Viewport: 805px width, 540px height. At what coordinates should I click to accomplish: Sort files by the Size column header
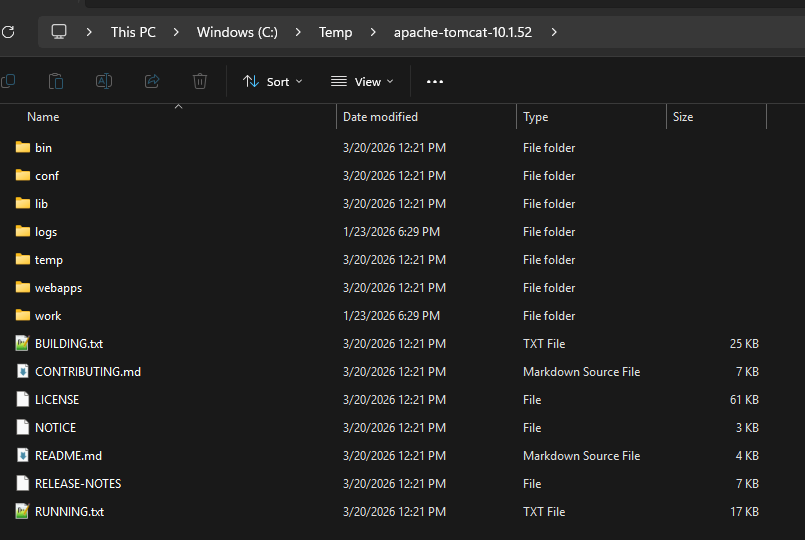click(683, 117)
